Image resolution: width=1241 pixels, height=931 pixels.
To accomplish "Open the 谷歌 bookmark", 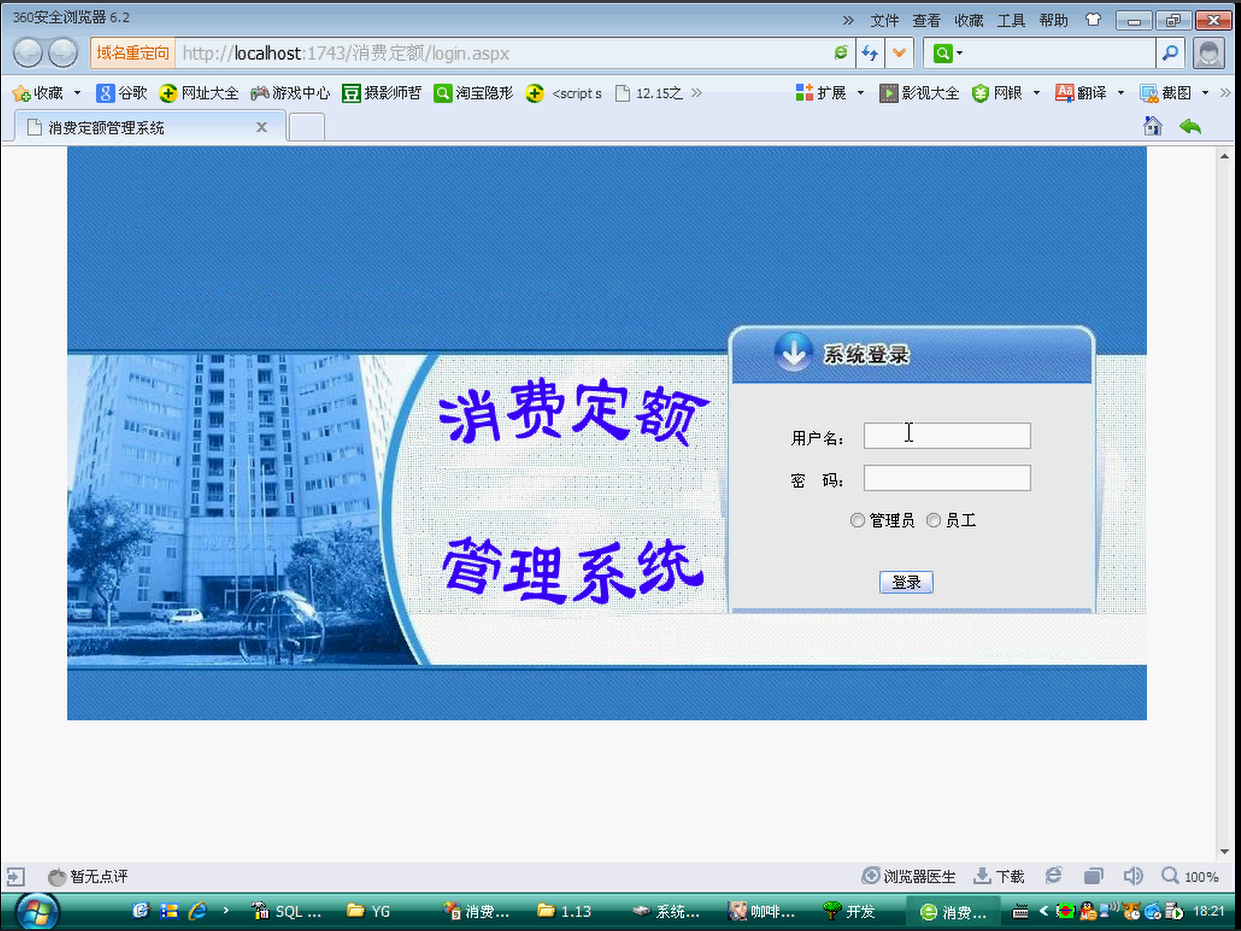I will click(x=122, y=93).
